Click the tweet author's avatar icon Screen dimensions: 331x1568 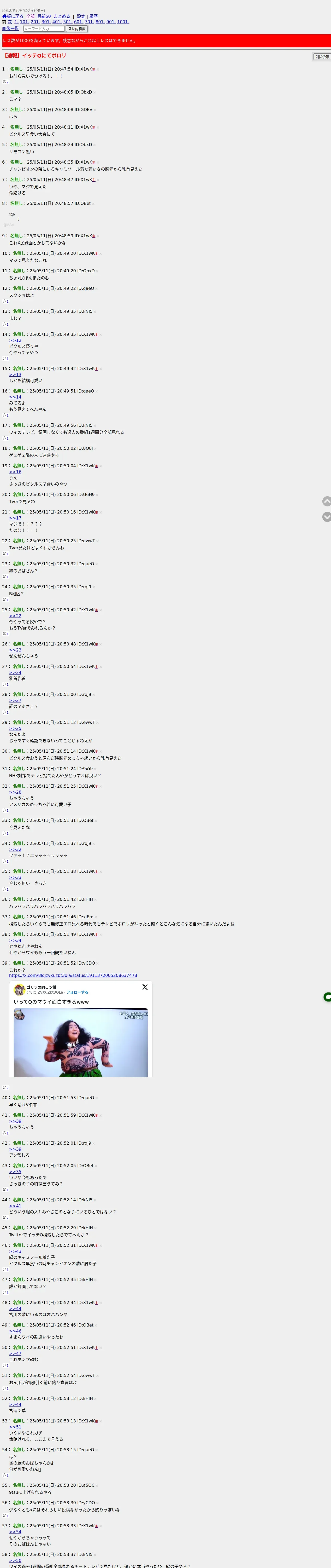[x=20, y=990]
